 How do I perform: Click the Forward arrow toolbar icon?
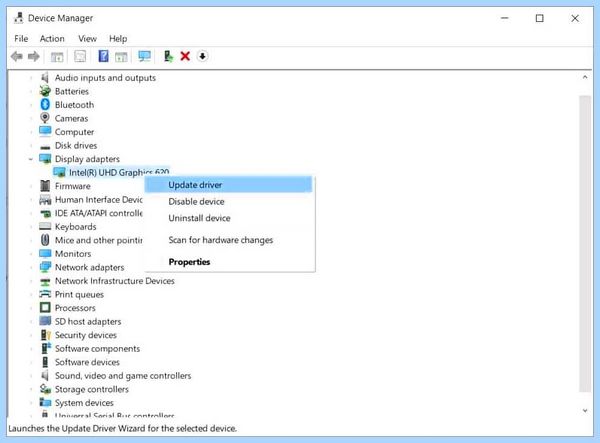coord(34,57)
